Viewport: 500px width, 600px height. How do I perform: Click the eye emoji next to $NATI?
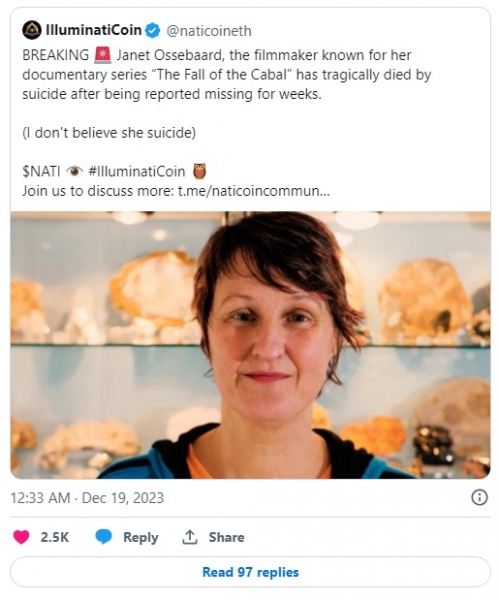tap(74, 171)
